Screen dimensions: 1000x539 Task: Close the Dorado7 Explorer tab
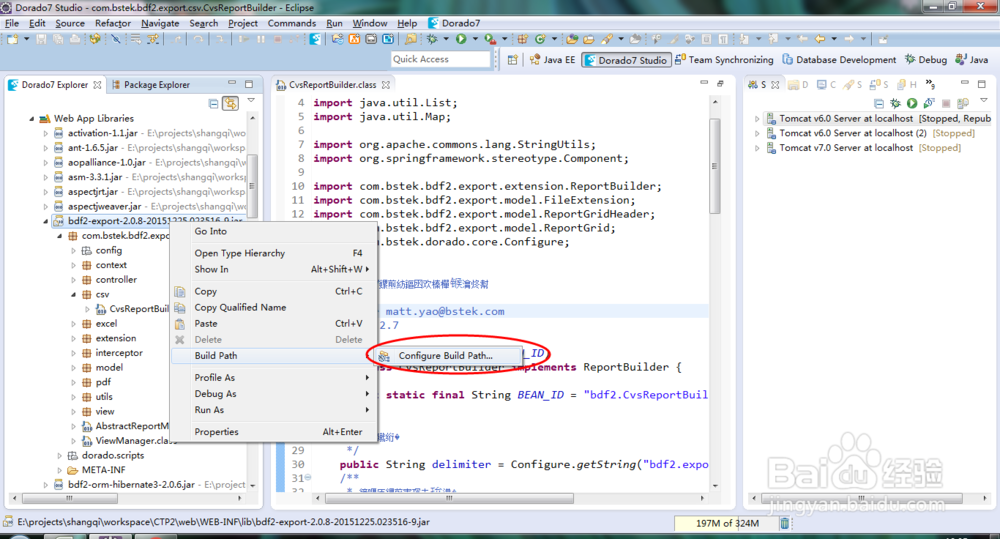tap(97, 85)
